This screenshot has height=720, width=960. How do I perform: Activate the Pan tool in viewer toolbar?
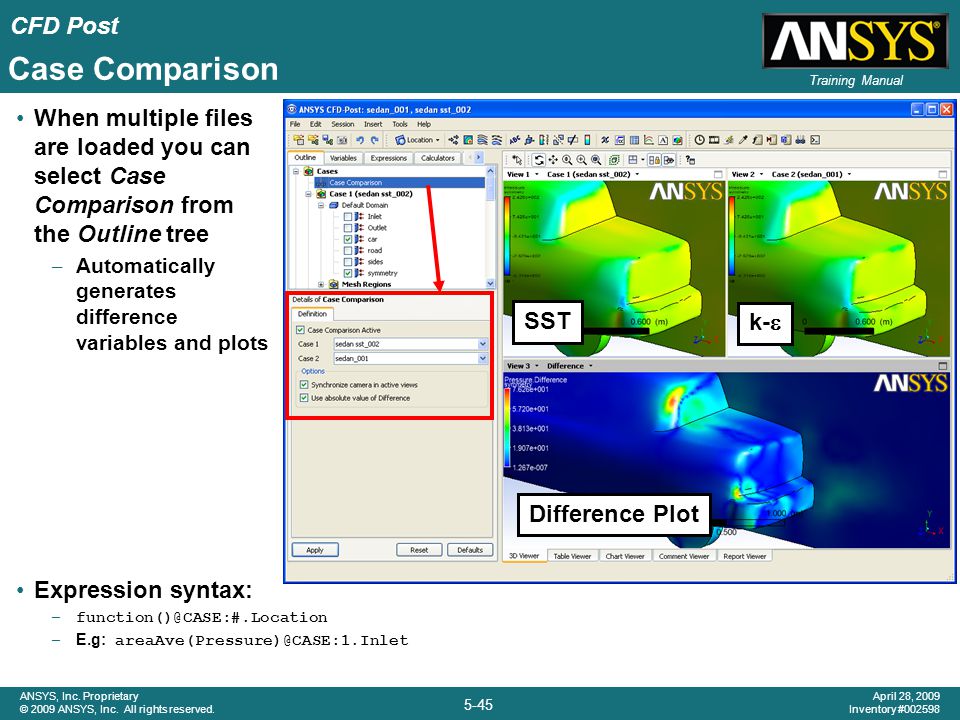pos(553,160)
